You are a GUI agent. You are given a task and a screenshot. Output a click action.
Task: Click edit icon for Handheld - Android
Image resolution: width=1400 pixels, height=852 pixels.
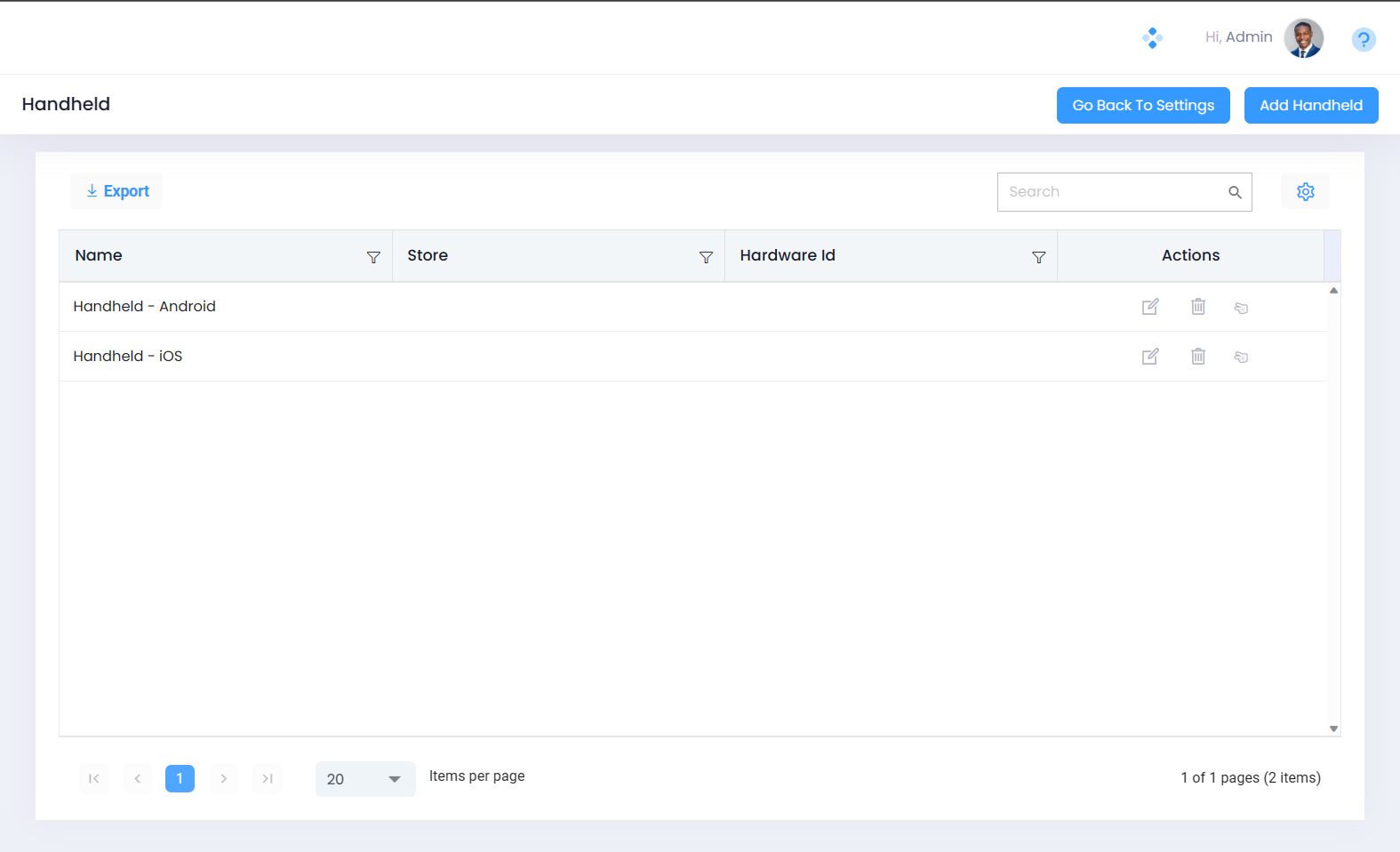coord(1150,307)
